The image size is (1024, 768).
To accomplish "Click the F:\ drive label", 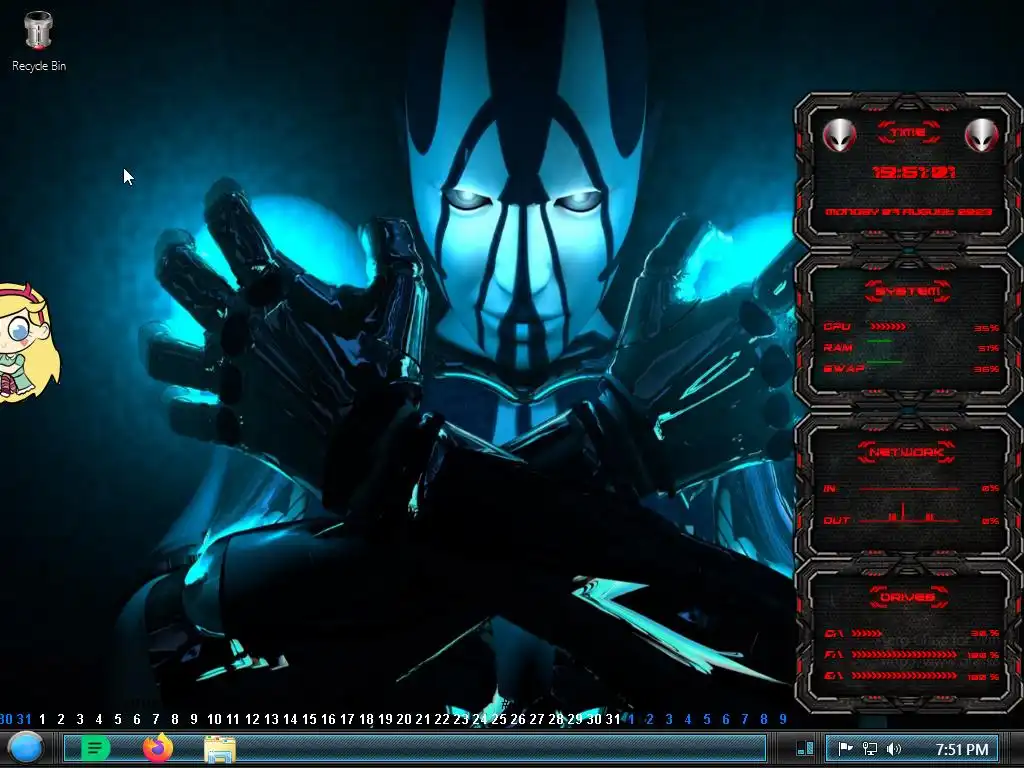I will (x=834, y=654).
